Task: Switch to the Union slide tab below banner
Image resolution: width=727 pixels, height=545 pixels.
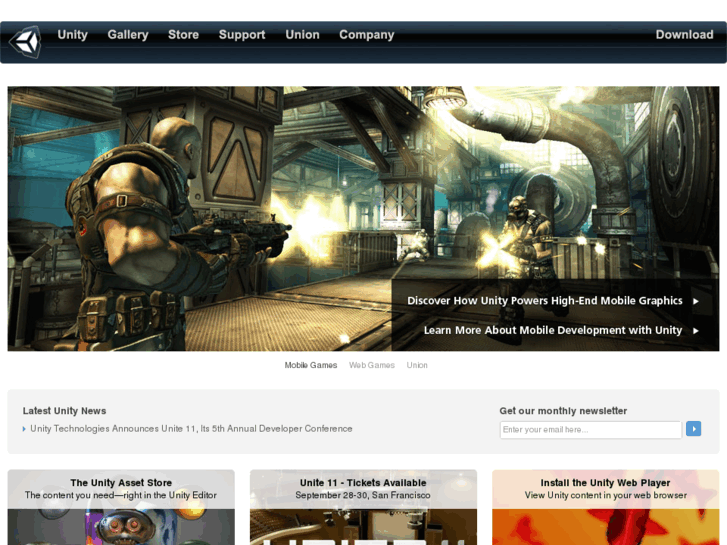Action: coord(417,365)
